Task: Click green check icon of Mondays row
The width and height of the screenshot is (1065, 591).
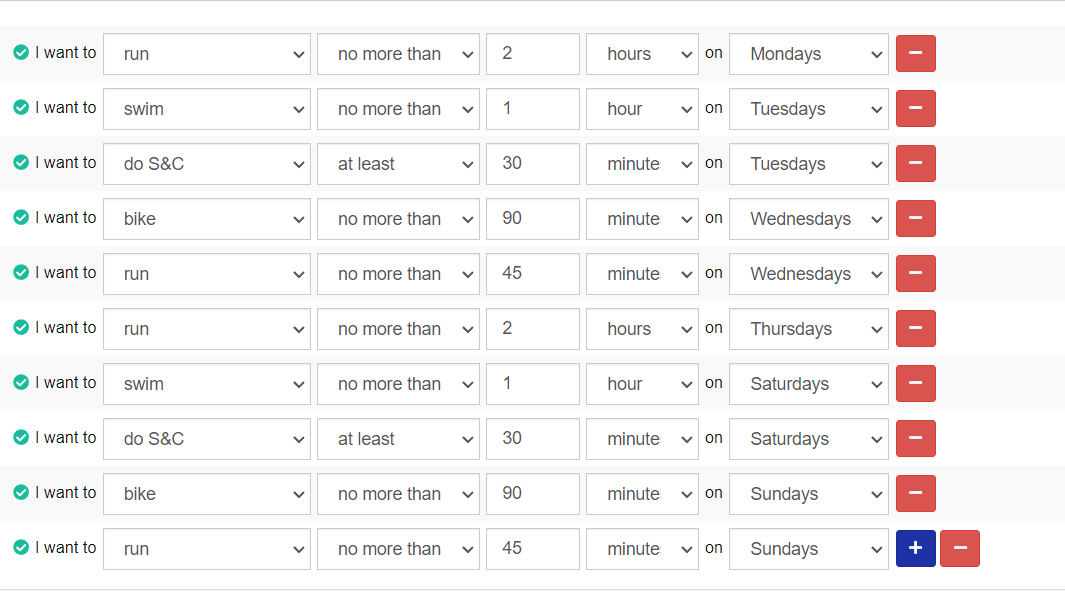Action: tap(21, 52)
